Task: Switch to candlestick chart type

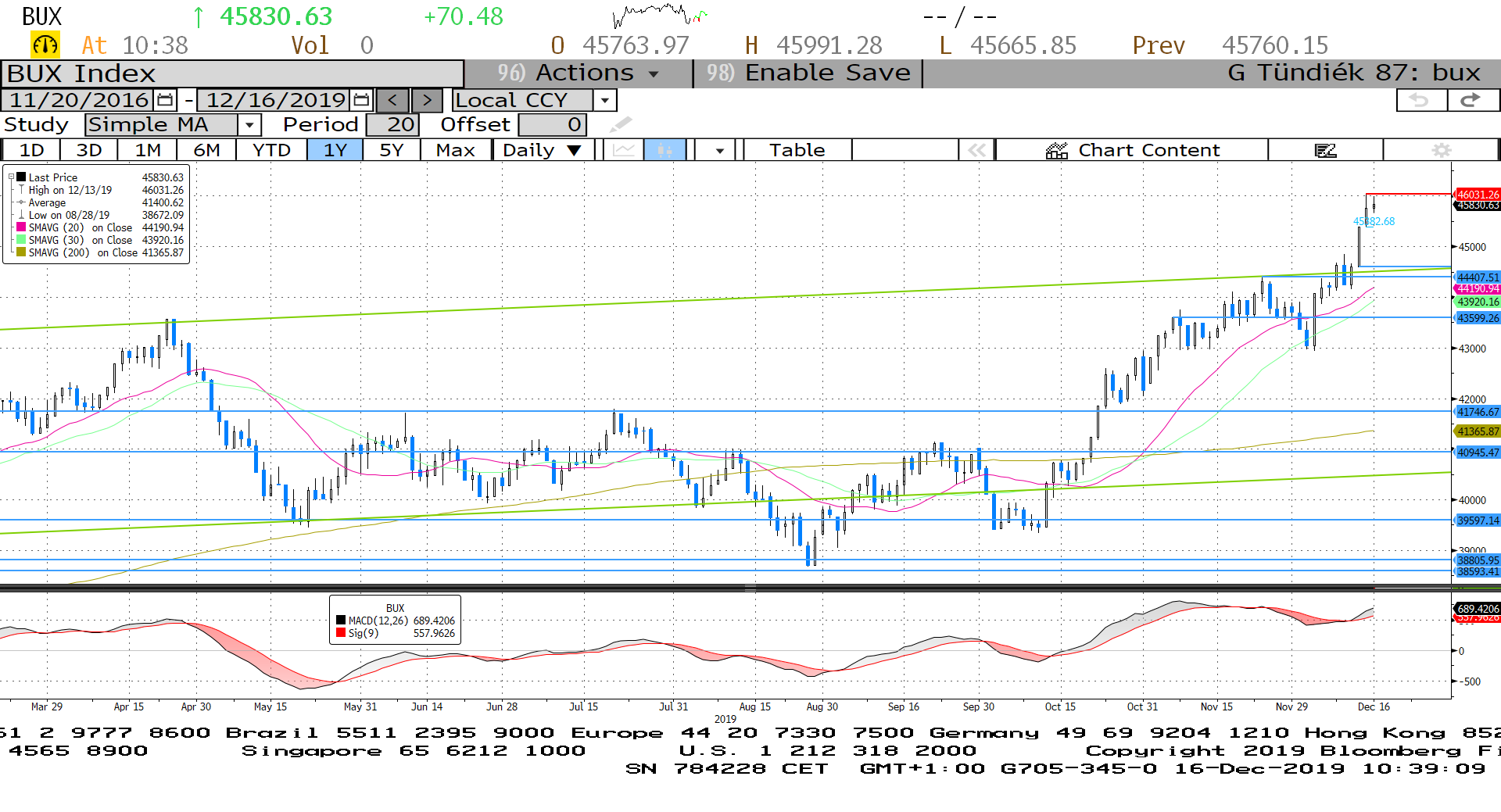Action: coord(665,150)
